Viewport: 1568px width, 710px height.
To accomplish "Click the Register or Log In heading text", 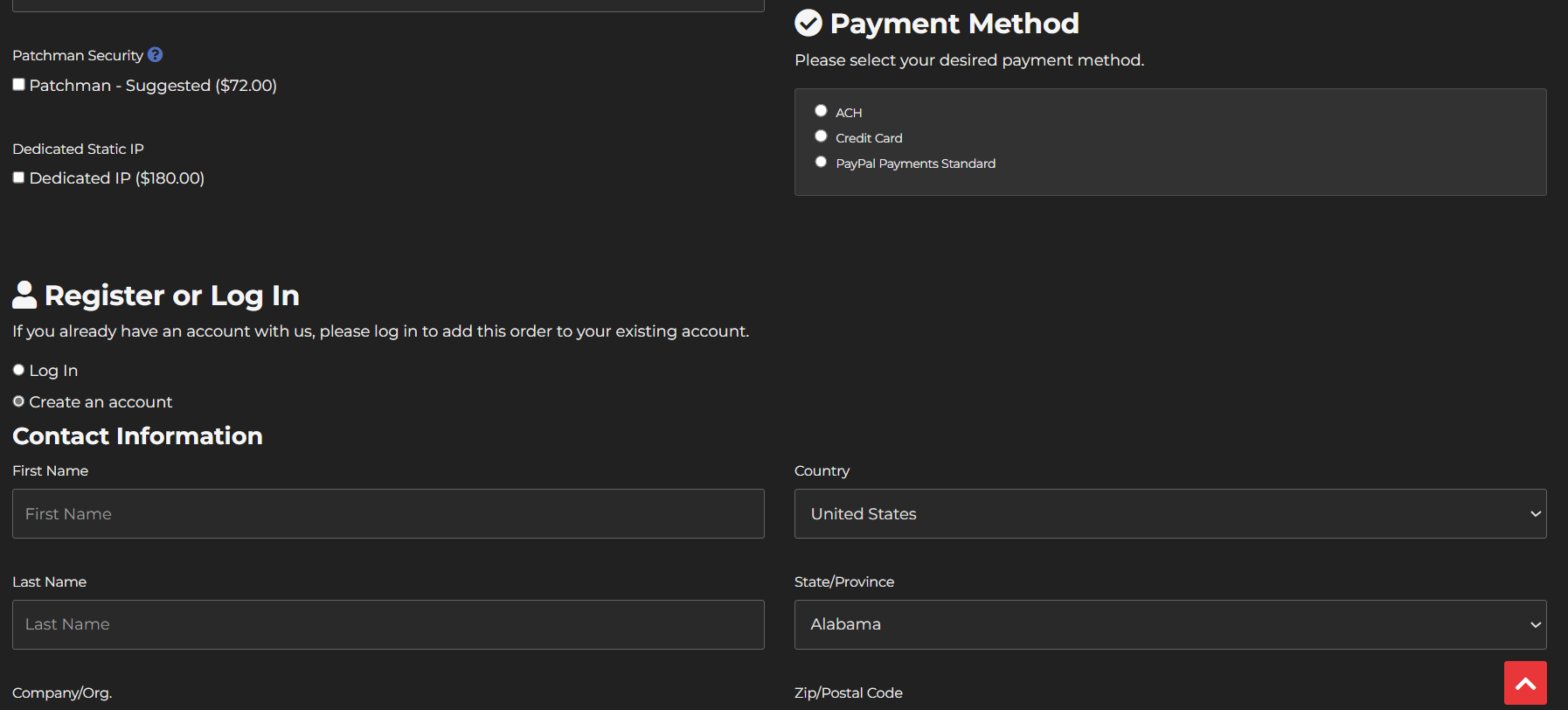I will pos(171,296).
